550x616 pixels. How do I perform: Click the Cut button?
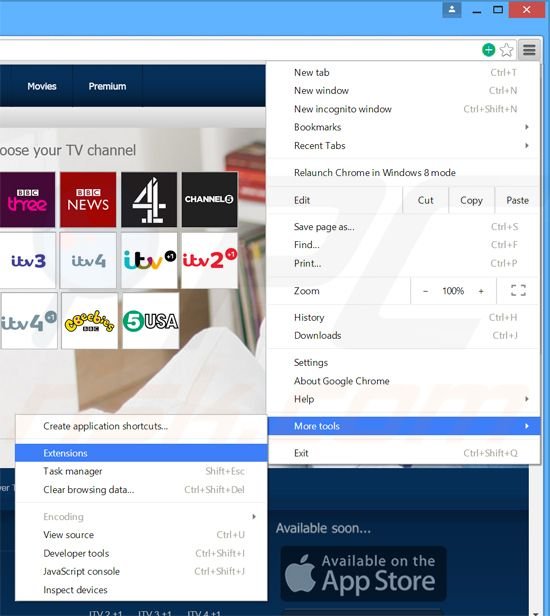coord(425,200)
